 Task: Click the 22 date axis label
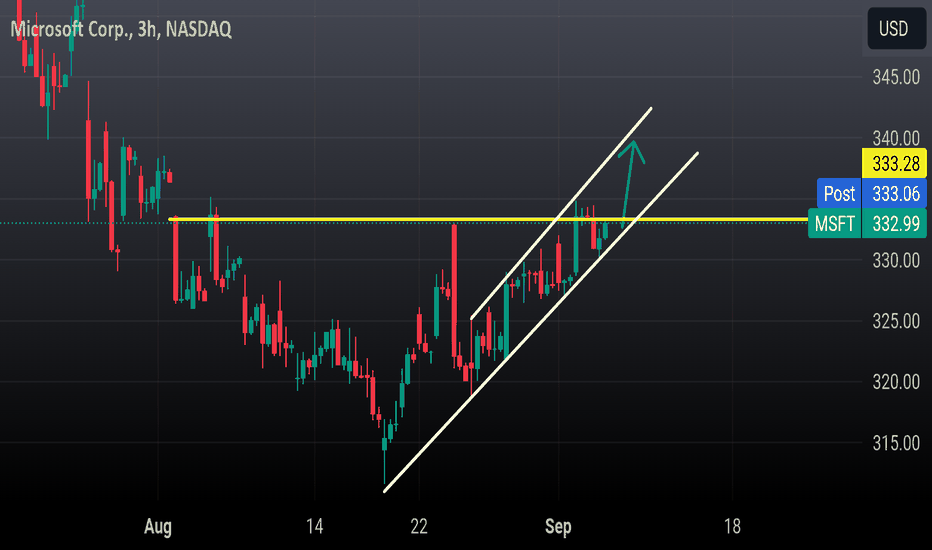419,526
